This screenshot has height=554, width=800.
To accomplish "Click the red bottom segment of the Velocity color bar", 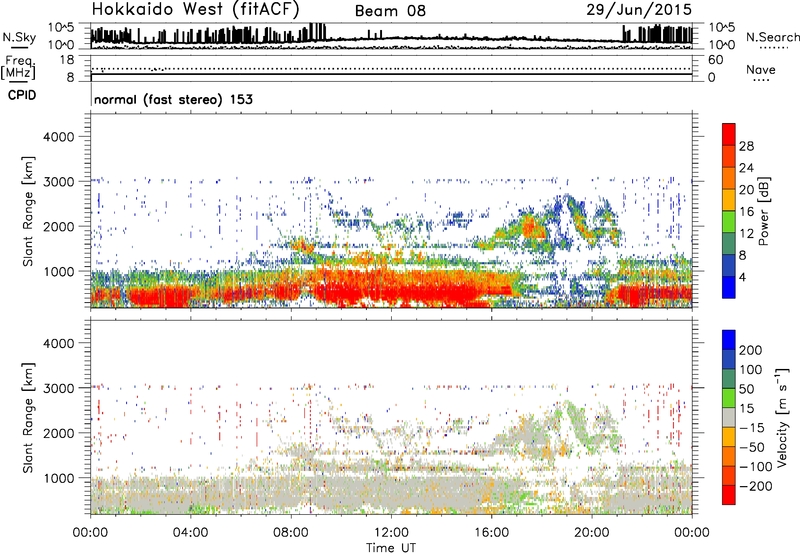I will click(x=729, y=495).
